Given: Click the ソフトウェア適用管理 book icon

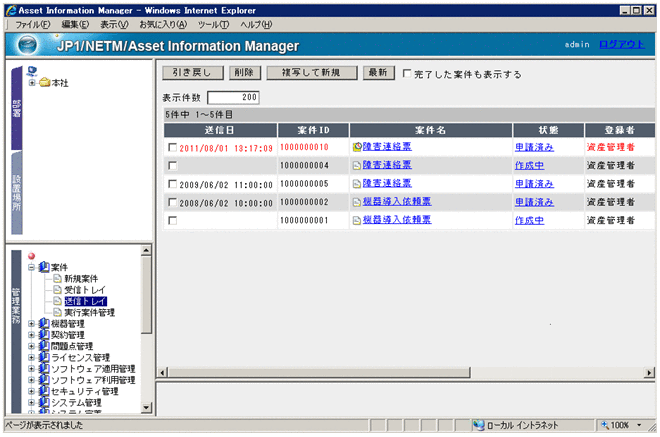Looking at the screenshot, I should (x=44, y=369).
